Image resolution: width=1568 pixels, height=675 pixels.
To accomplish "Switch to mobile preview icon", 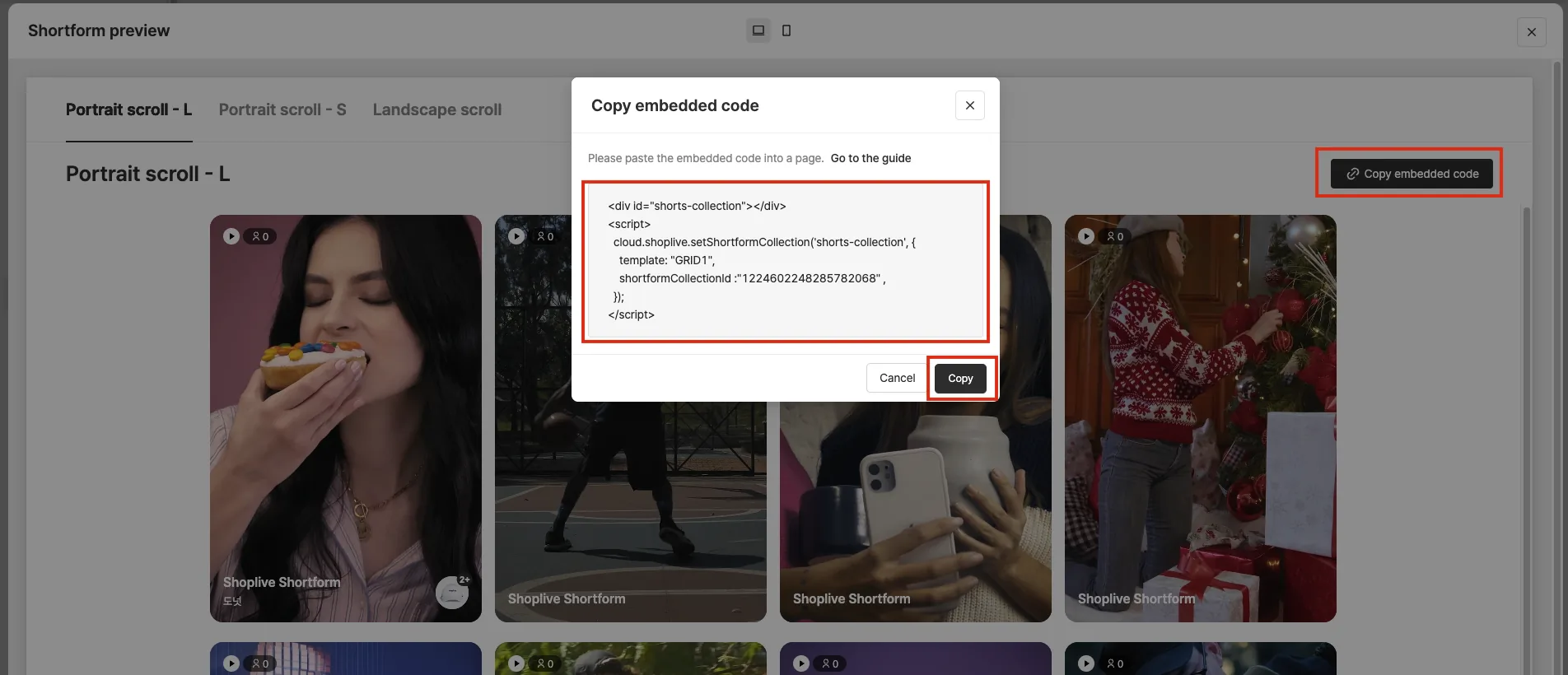I will (786, 30).
